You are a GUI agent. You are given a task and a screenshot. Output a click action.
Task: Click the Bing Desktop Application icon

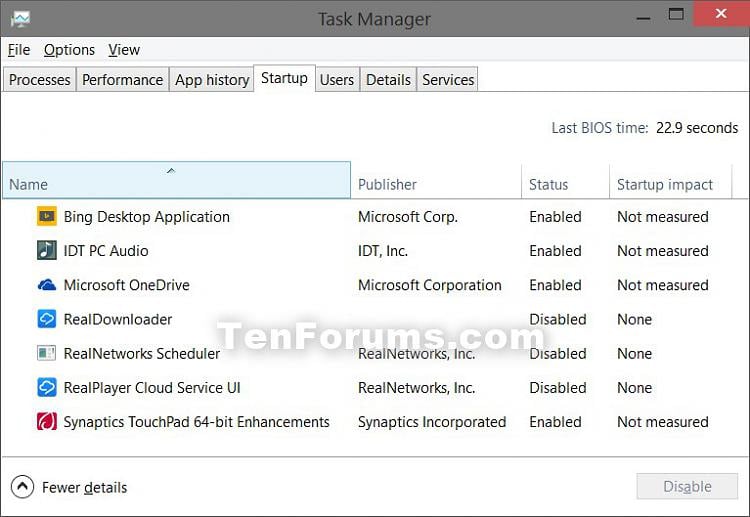point(47,216)
